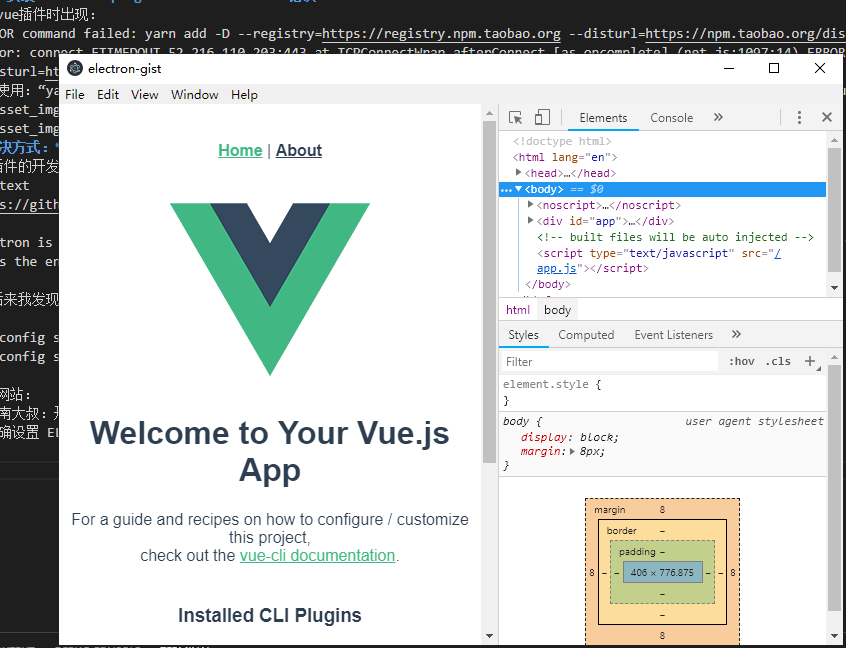Viewport: 846px width, 648px height.
Task: Activate the inspect element picker
Action: [x=515, y=117]
